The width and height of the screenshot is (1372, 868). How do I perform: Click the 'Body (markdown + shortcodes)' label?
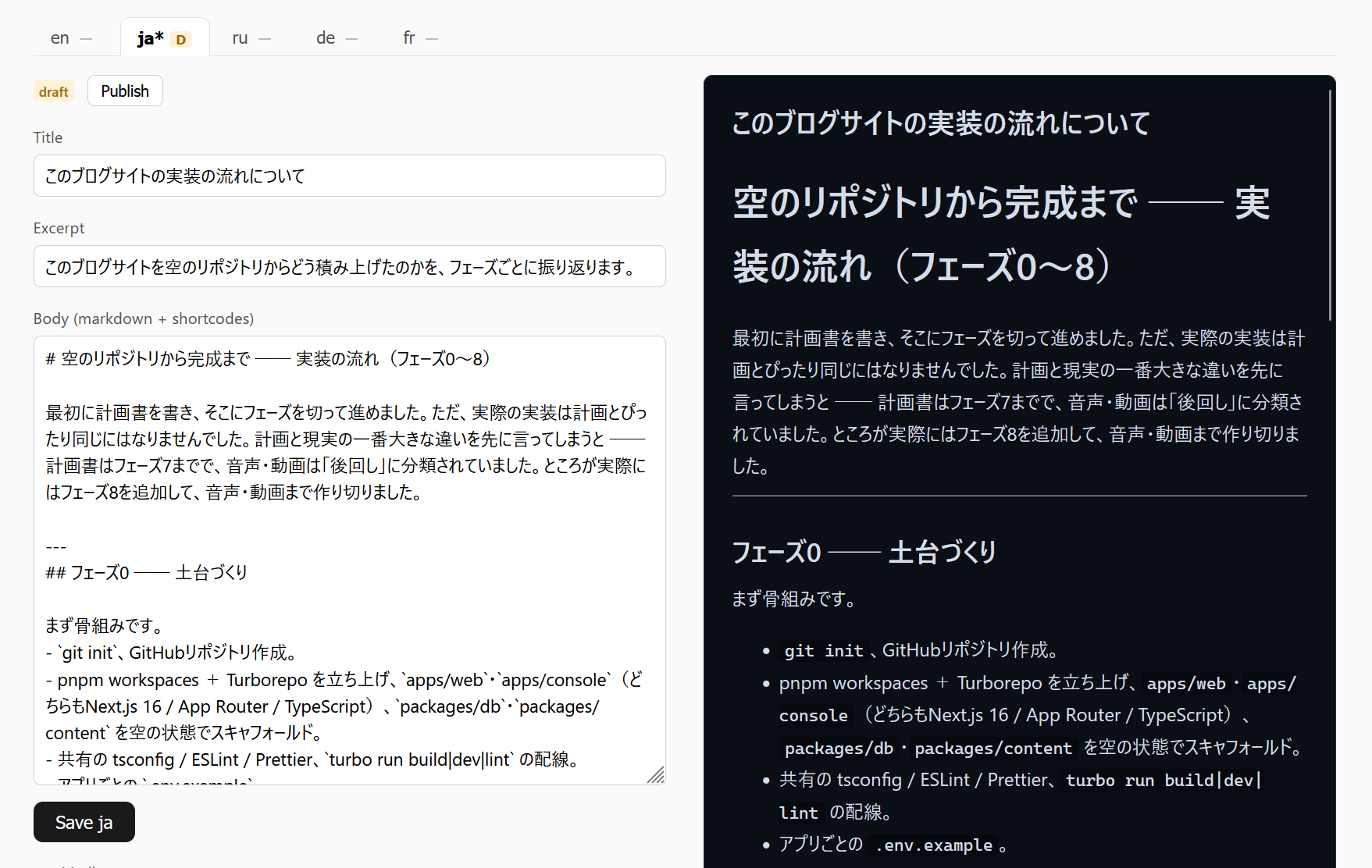click(144, 318)
